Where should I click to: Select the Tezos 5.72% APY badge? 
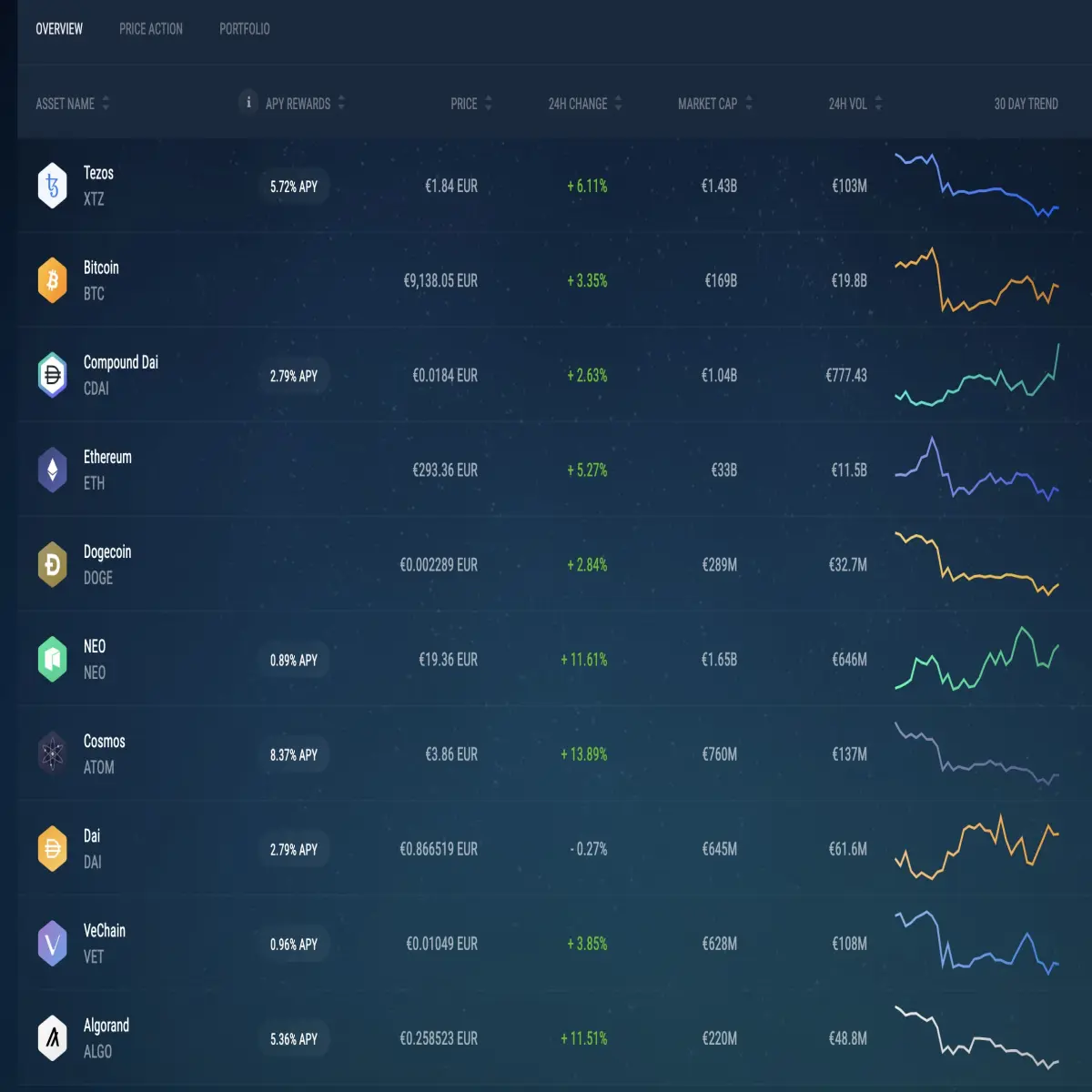coord(293,187)
